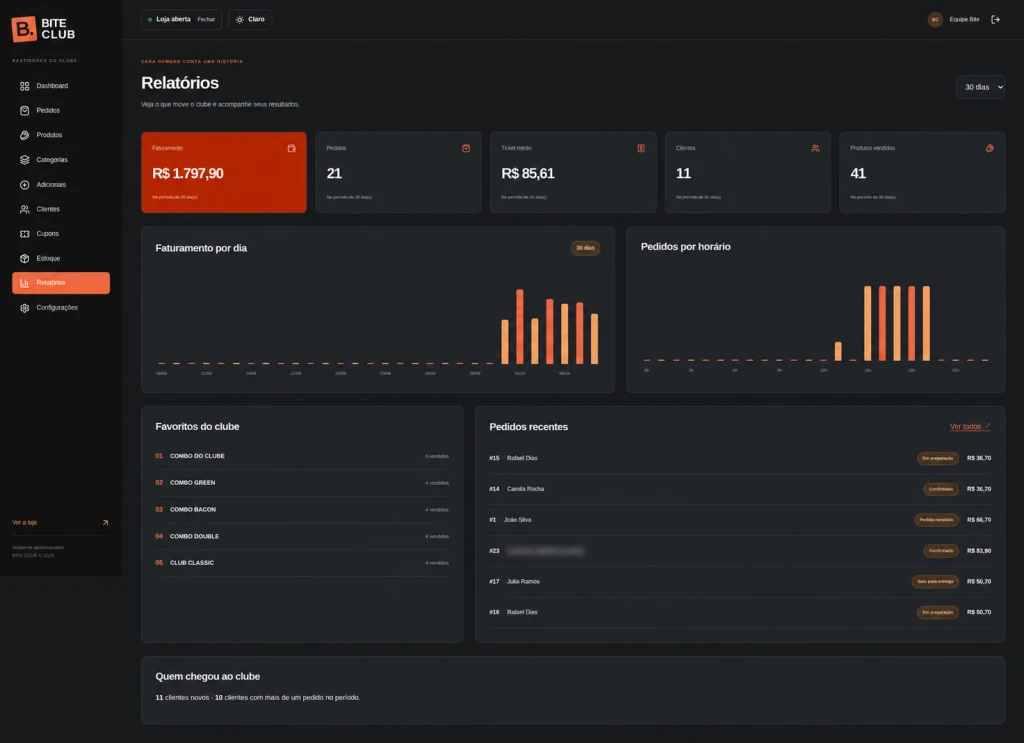1024x743 pixels.
Task: Click the Pedido recebido badge on order #1
Action: (x=936, y=520)
